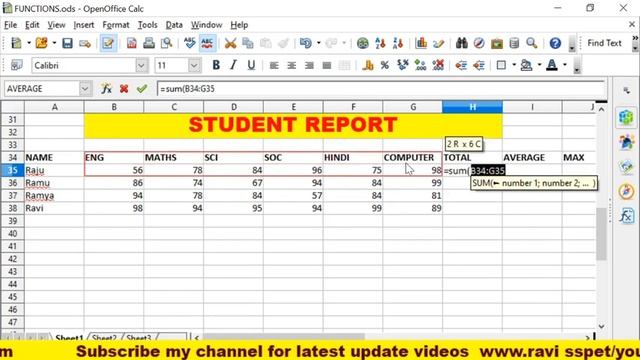Screen dimensions: 640x360
Task: Select column I header
Action: [x=532, y=107]
